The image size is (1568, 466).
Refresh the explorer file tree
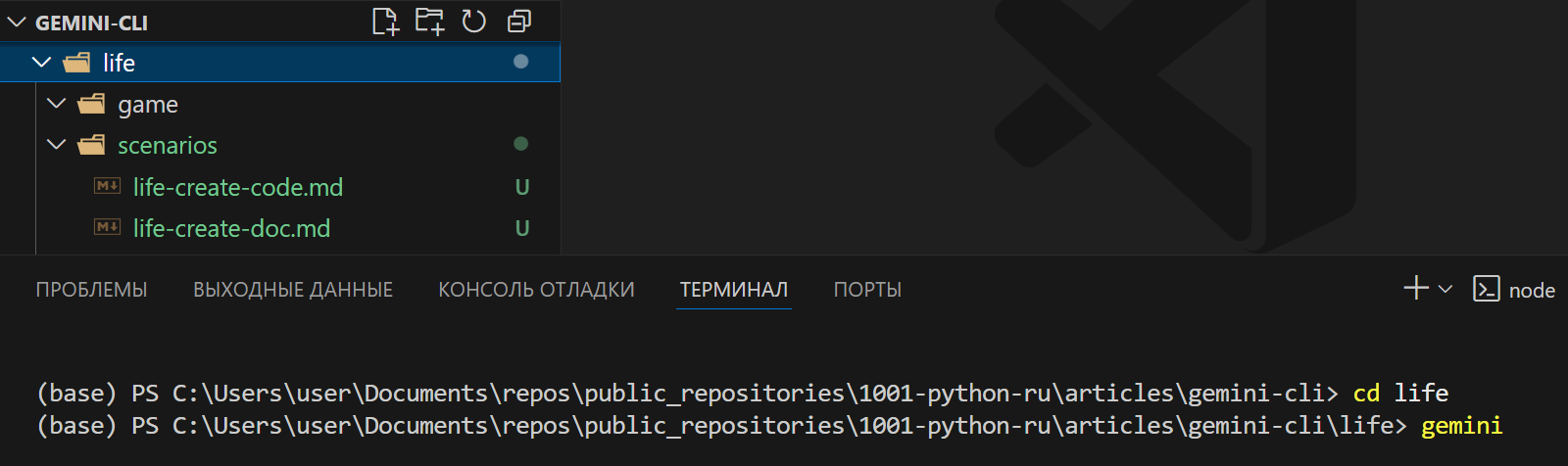(x=474, y=22)
